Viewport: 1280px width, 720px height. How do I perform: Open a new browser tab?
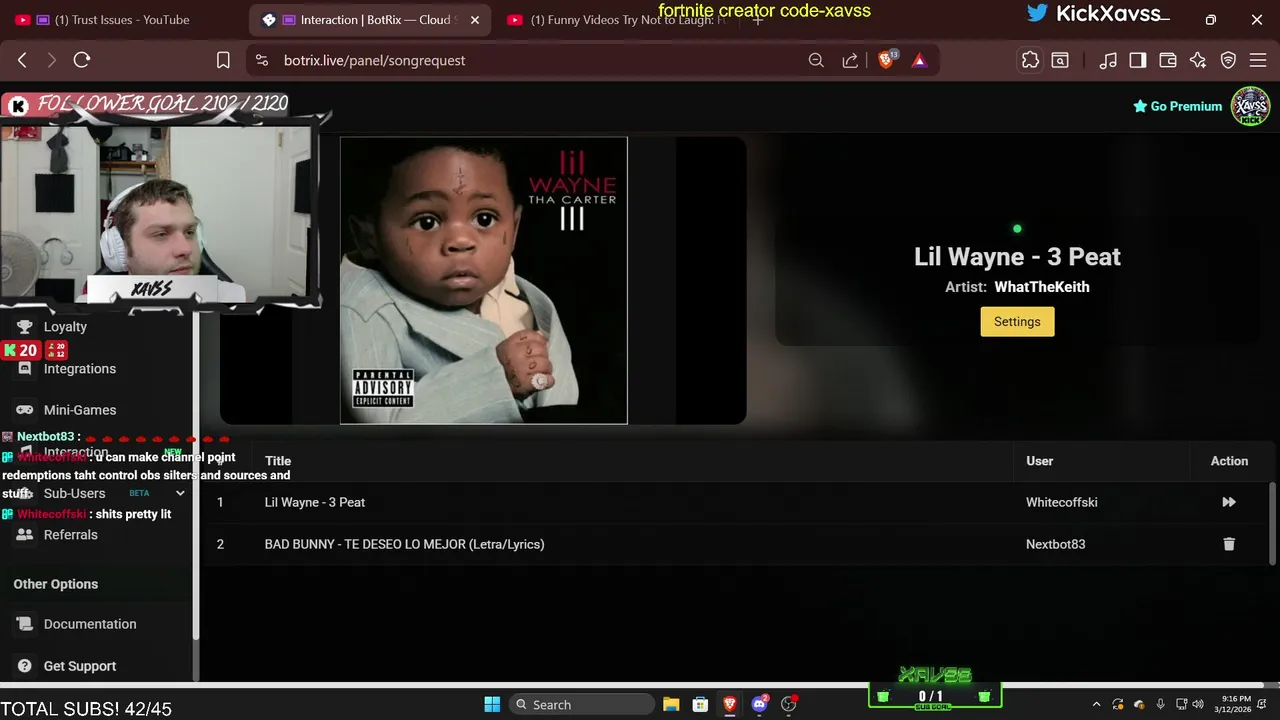pos(757,20)
